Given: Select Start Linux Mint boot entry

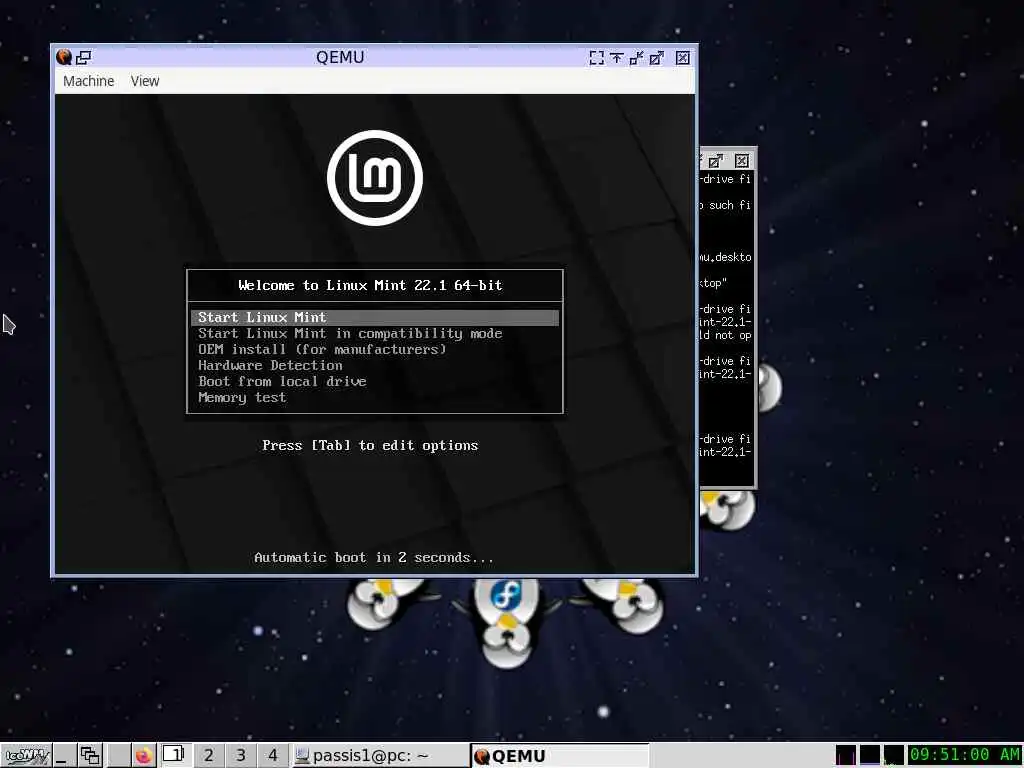Looking at the screenshot, I should (x=375, y=317).
